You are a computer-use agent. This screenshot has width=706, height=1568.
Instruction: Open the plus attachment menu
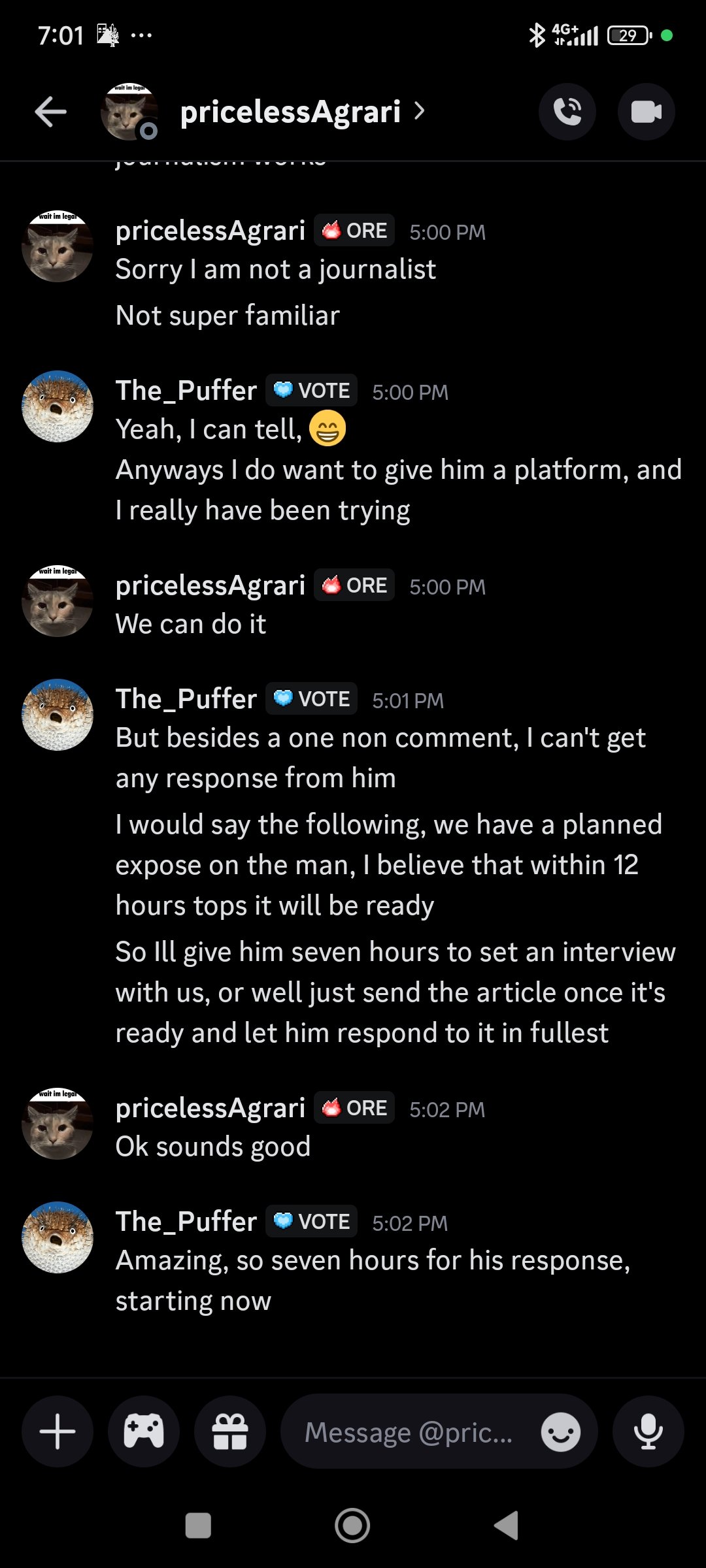click(58, 1431)
